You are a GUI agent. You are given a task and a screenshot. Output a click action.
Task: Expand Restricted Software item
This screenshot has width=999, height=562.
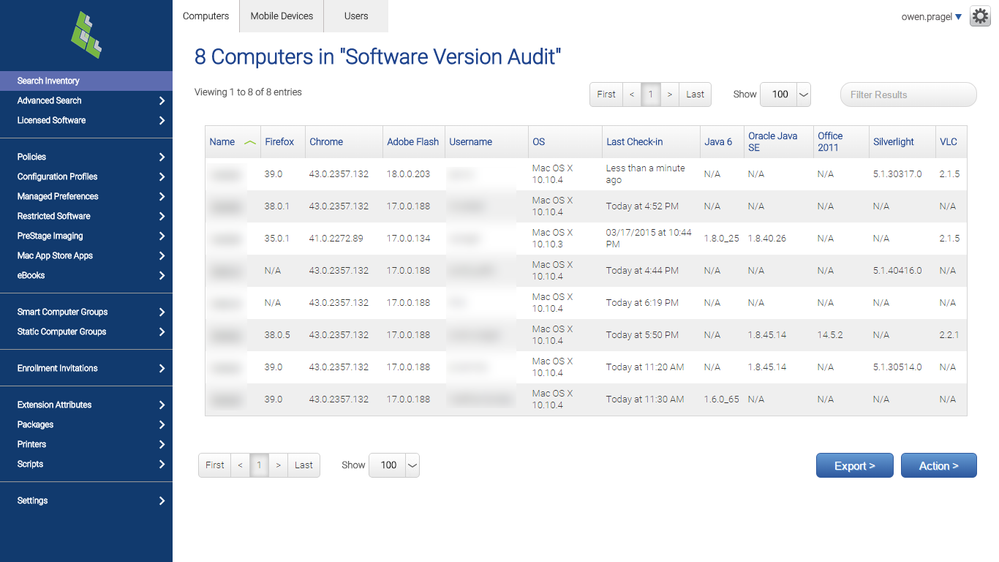click(86, 216)
